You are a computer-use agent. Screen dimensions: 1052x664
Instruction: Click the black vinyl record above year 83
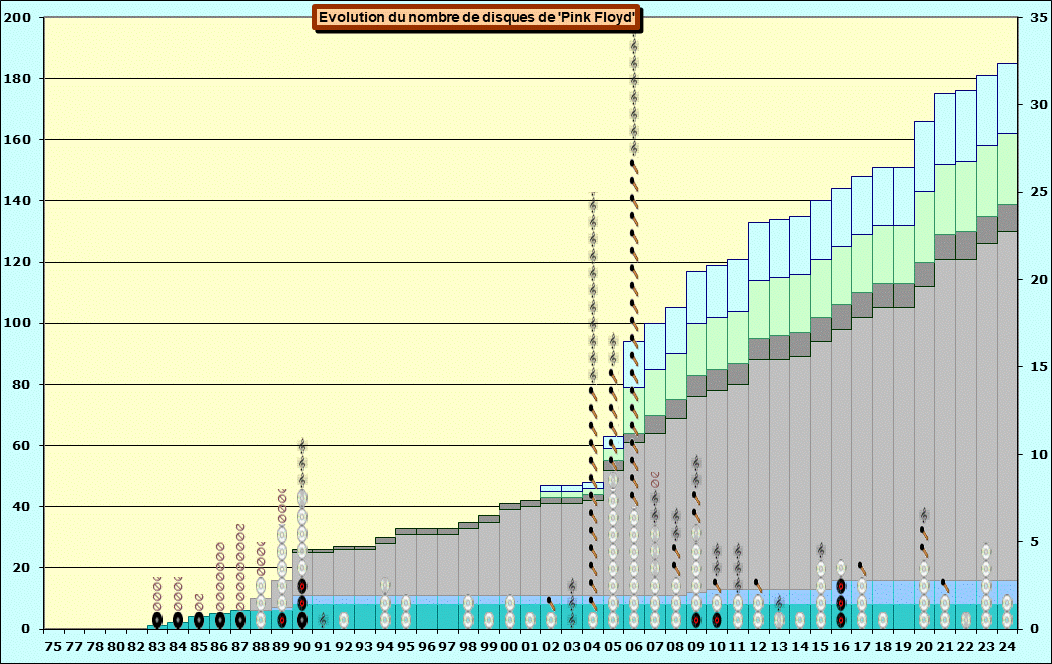(157, 620)
